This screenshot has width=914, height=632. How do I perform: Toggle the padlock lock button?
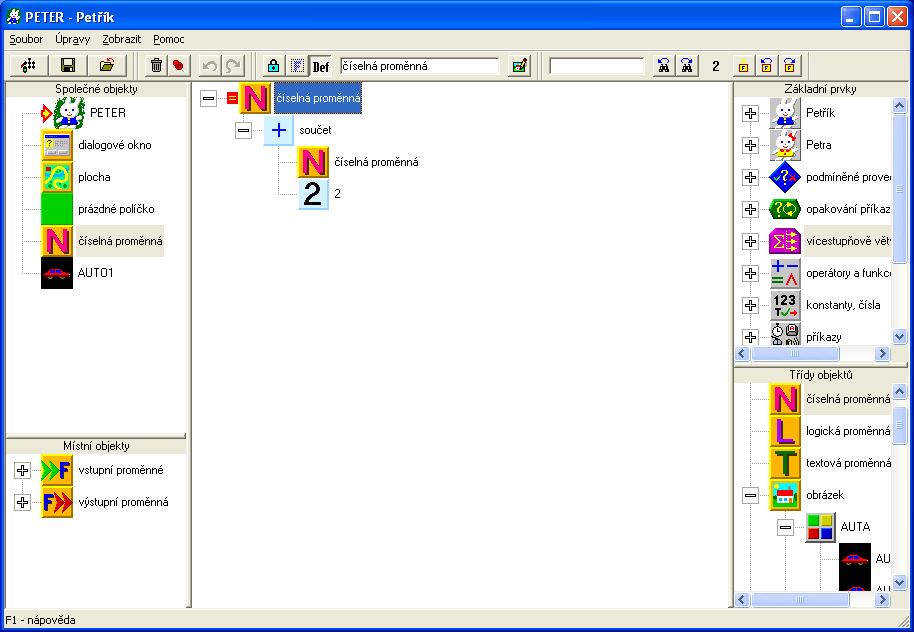coord(273,66)
